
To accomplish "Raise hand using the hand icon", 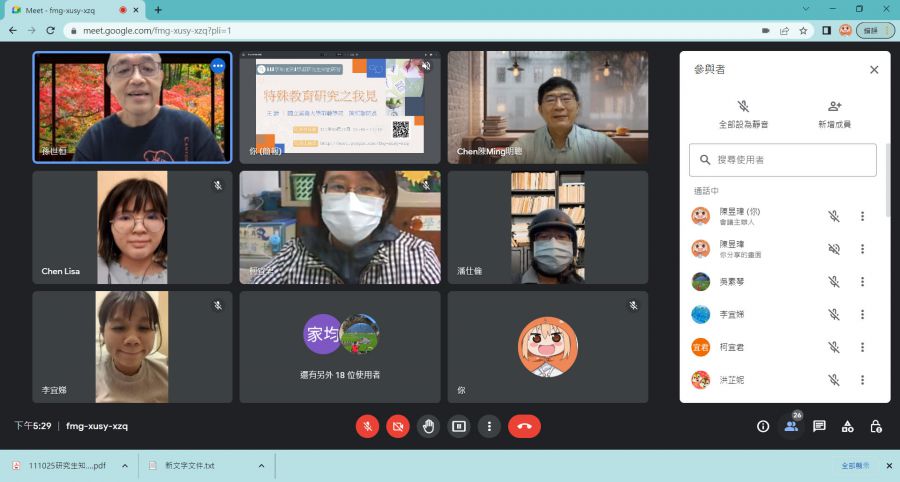I will (429, 426).
